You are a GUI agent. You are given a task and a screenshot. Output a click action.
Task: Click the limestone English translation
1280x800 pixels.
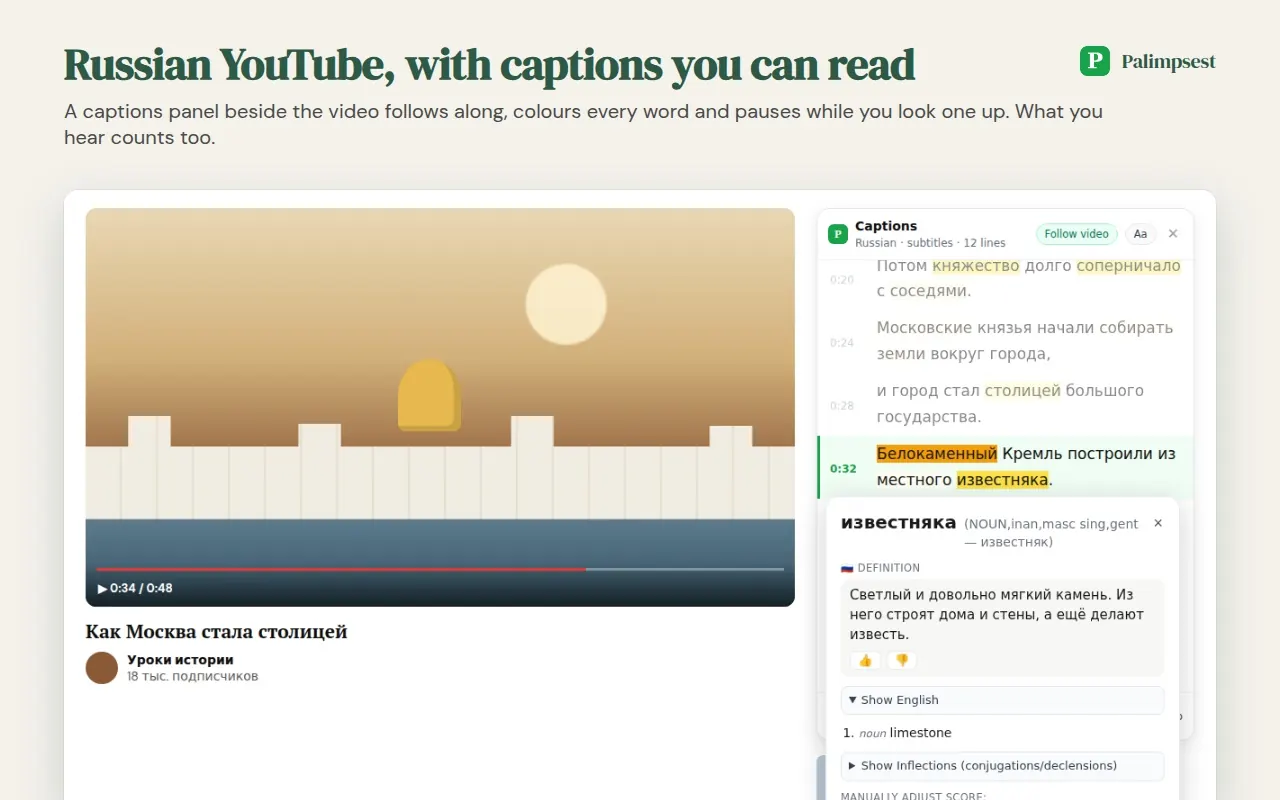[x=920, y=733]
